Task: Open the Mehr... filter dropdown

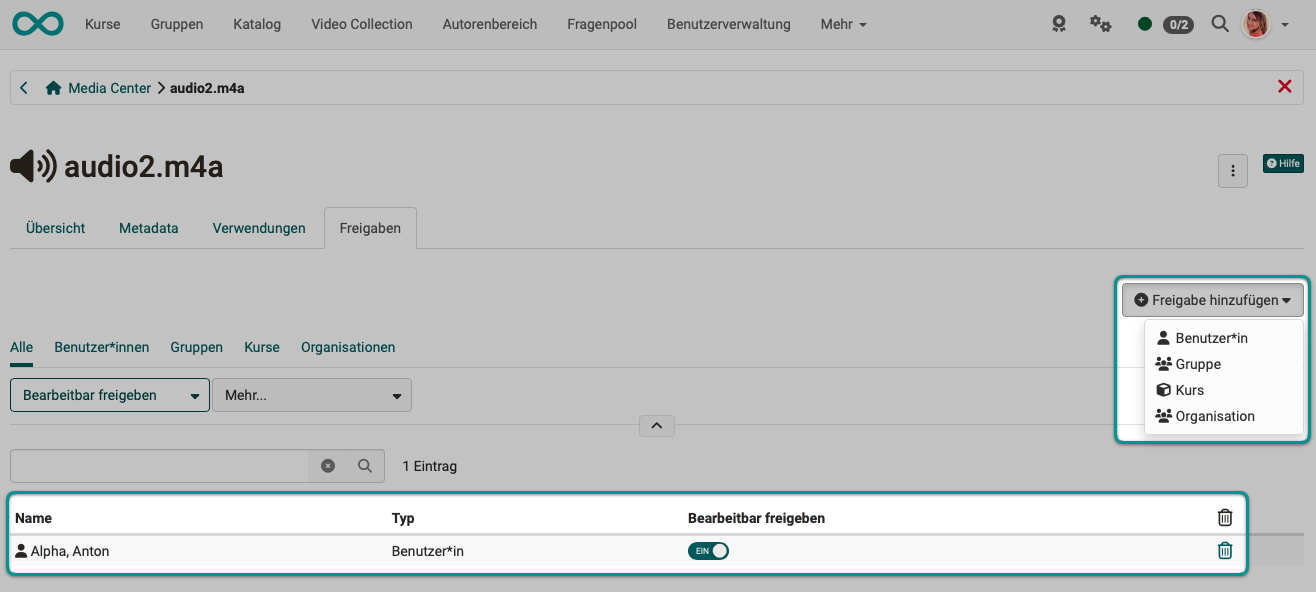Action: 312,396
